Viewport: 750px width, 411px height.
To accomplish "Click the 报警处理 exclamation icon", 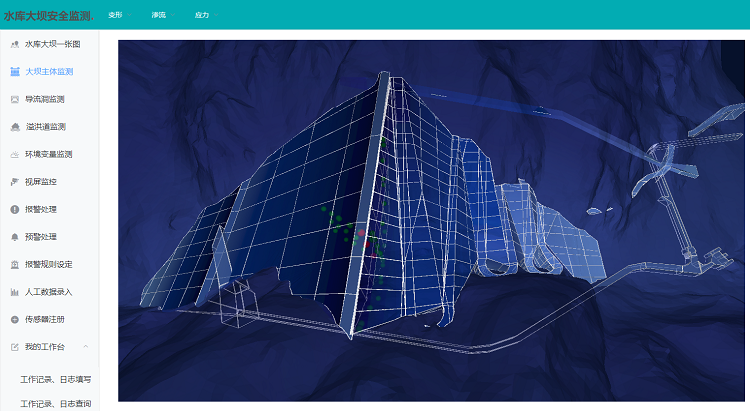I will pyautogui.click(x=14, y=210).
